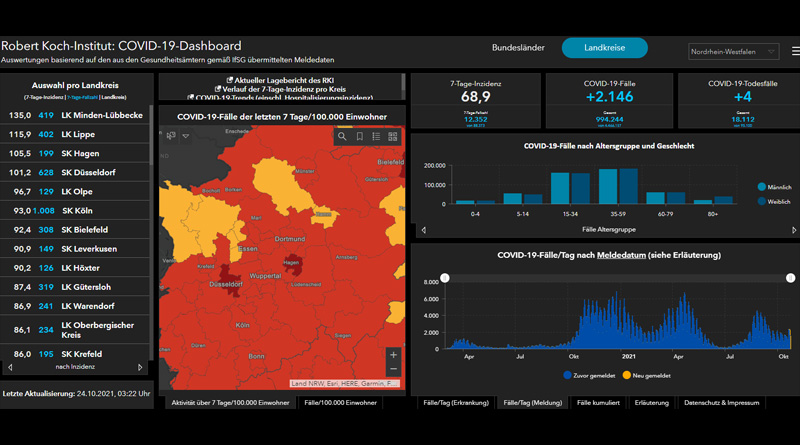Select SK Köln row
Image resolution: width=800 pixels, height=445 pixels.
click(x=74, y=210)
